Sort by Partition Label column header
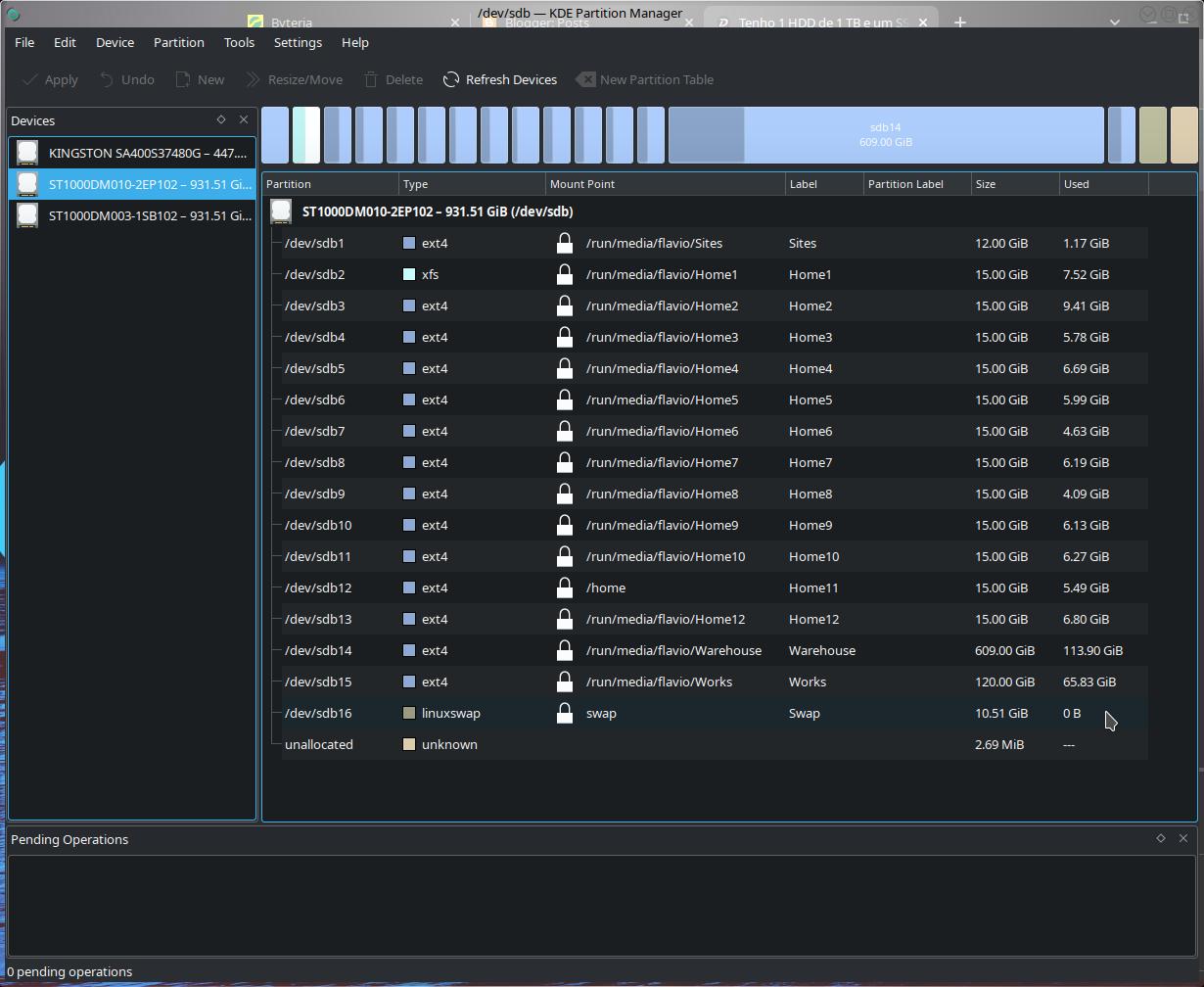This screenshot has width=1204, height=987. 917,184
